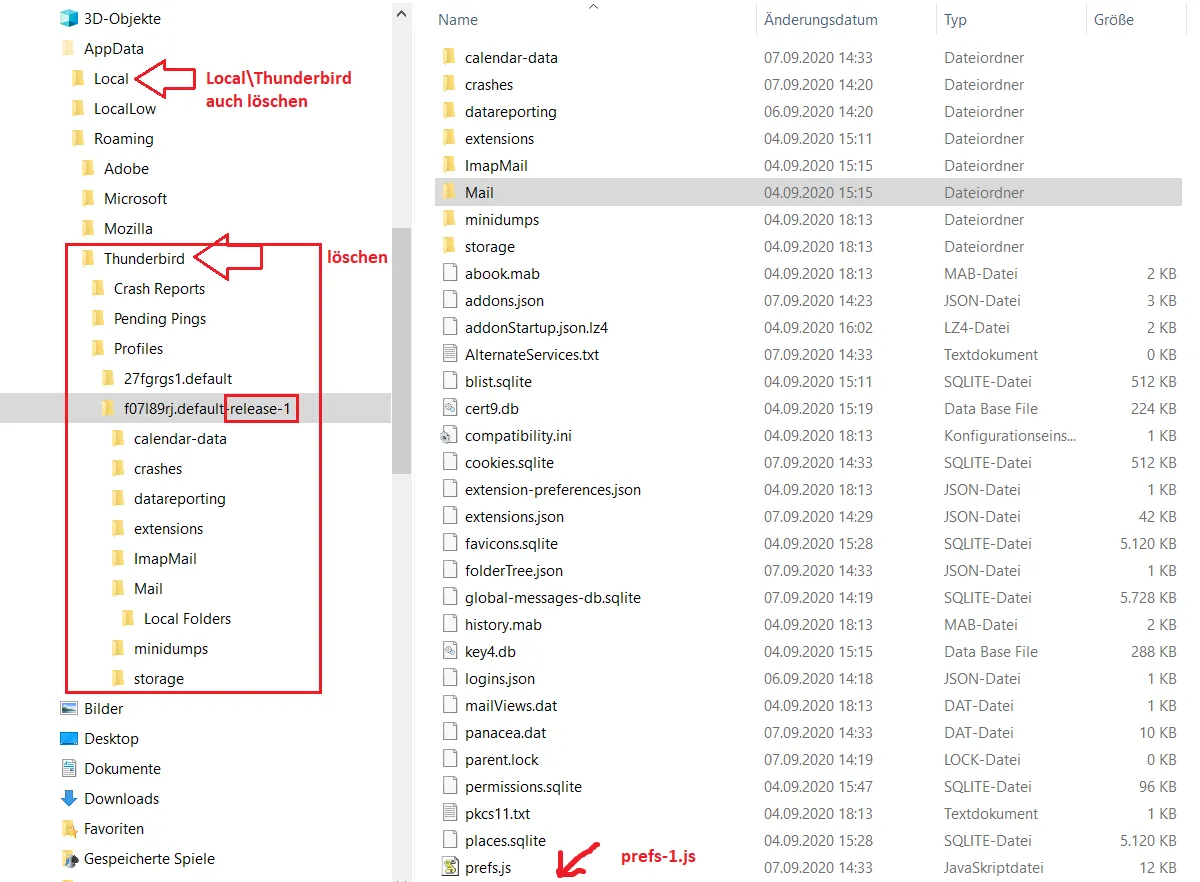Viewport: 1200px width, 882px height.
Task: Select minidumps folder in file list
Action: coord(502,219)
